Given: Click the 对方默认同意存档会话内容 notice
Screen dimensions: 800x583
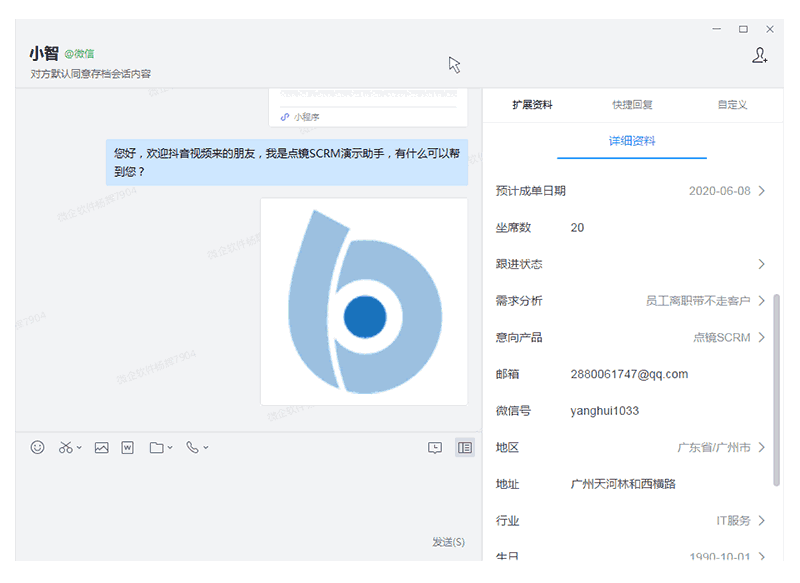Looking at the screenshot, I should click(x=90, y=74).
